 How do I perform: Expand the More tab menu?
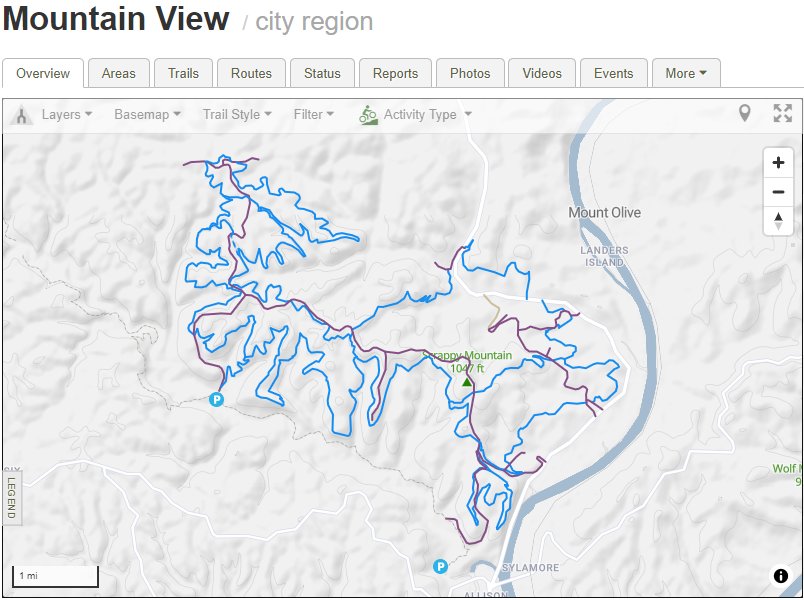click(686, 73)
